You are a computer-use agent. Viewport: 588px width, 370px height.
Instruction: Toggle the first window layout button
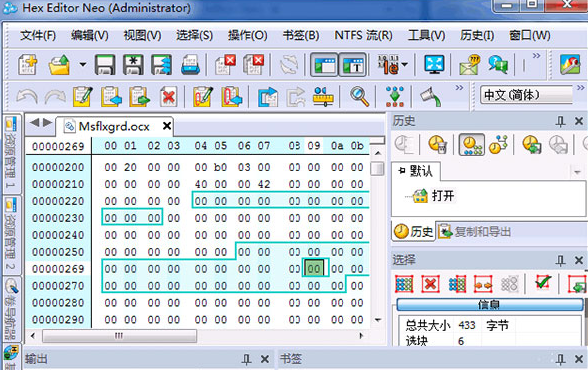(324, 64)
